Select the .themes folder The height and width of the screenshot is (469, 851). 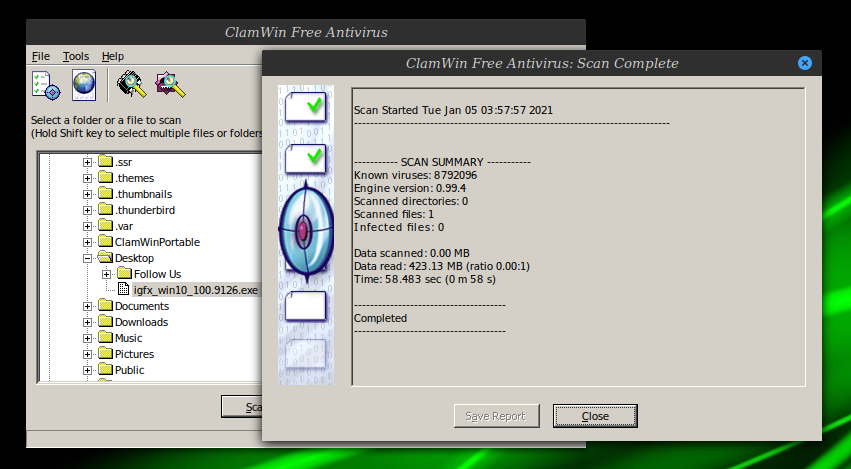135,178
